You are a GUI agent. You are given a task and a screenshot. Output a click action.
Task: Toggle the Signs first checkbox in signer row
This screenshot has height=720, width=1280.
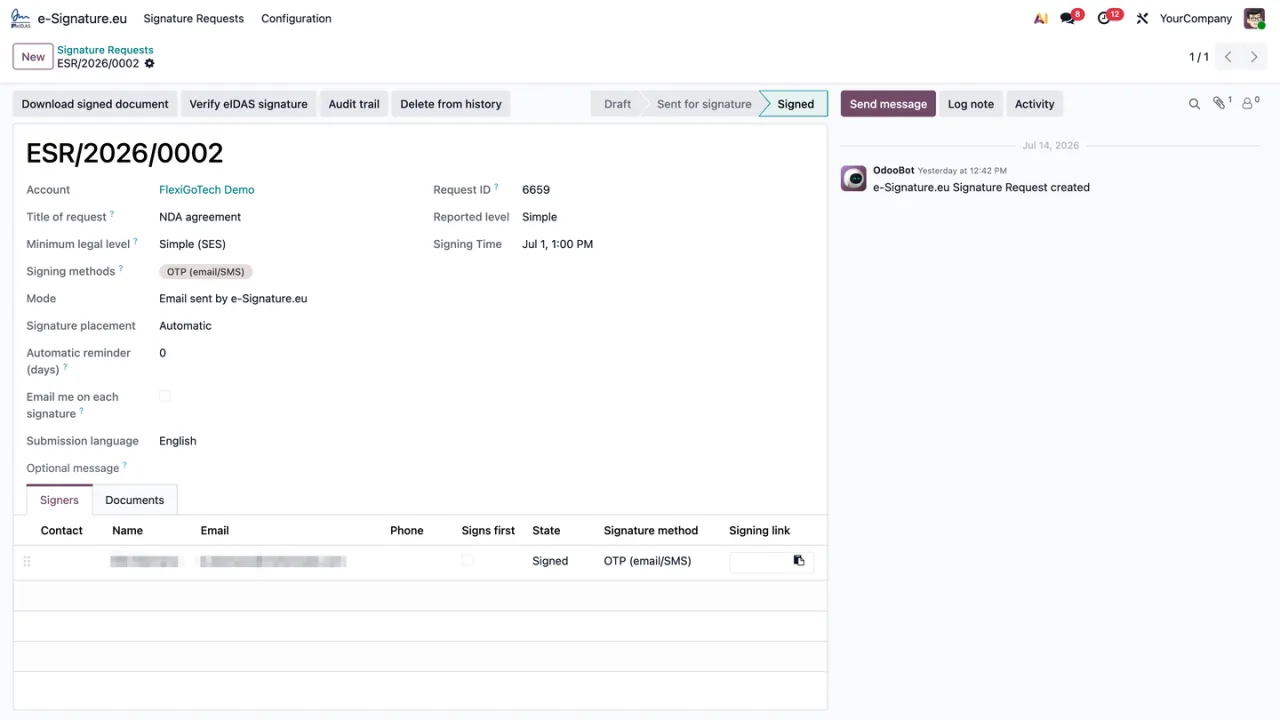click(467, 561)
